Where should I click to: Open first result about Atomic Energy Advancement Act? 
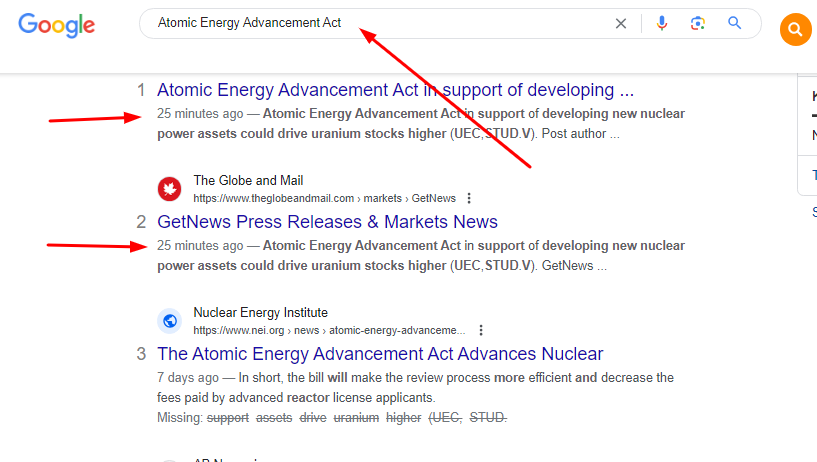395,90
